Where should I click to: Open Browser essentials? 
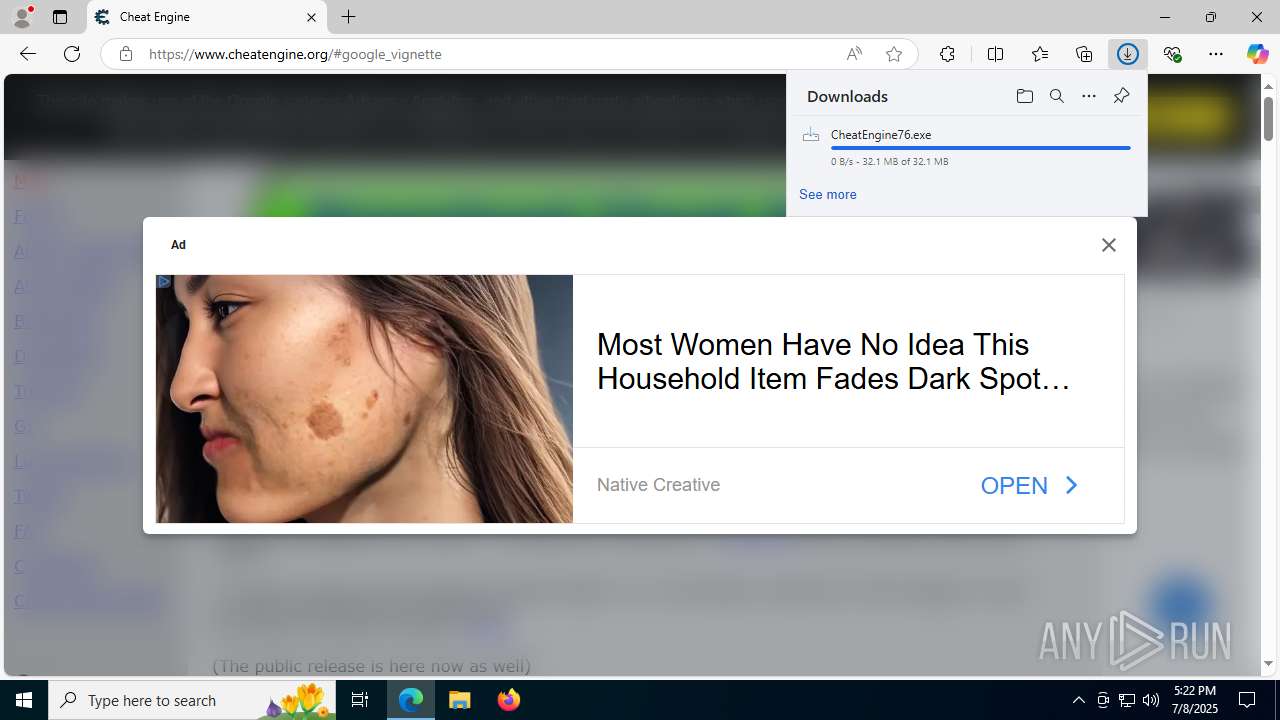(1172, 54)
